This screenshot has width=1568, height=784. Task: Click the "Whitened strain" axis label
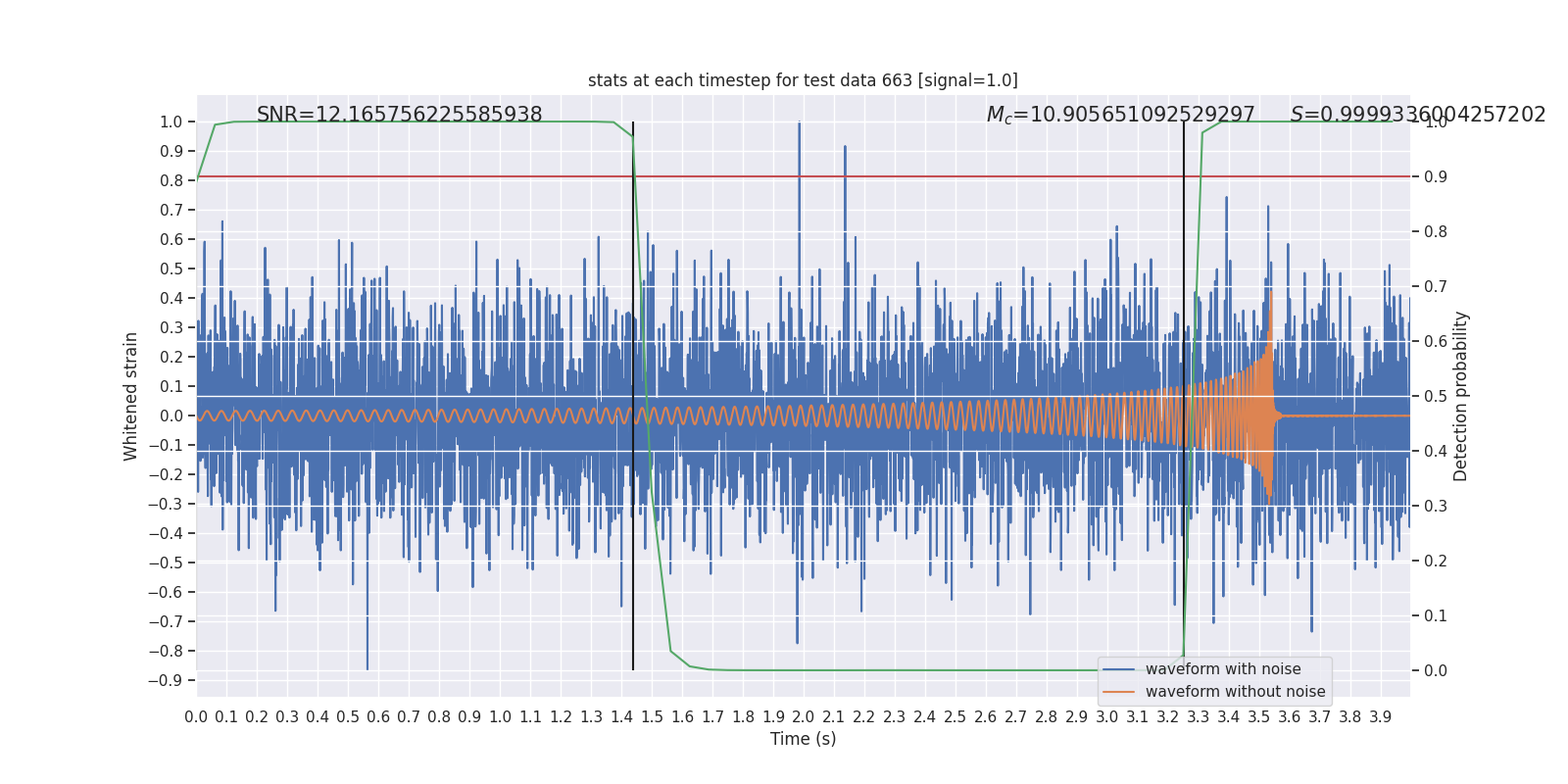click(x=131, y=396)
